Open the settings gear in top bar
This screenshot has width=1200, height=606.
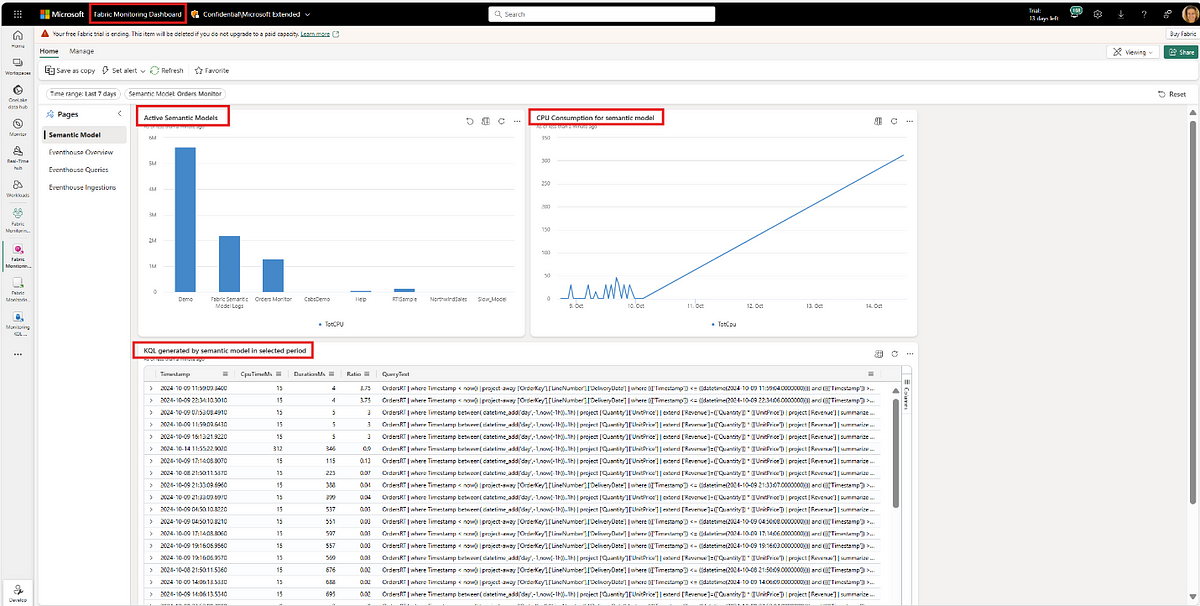[x=1097, y=14]
